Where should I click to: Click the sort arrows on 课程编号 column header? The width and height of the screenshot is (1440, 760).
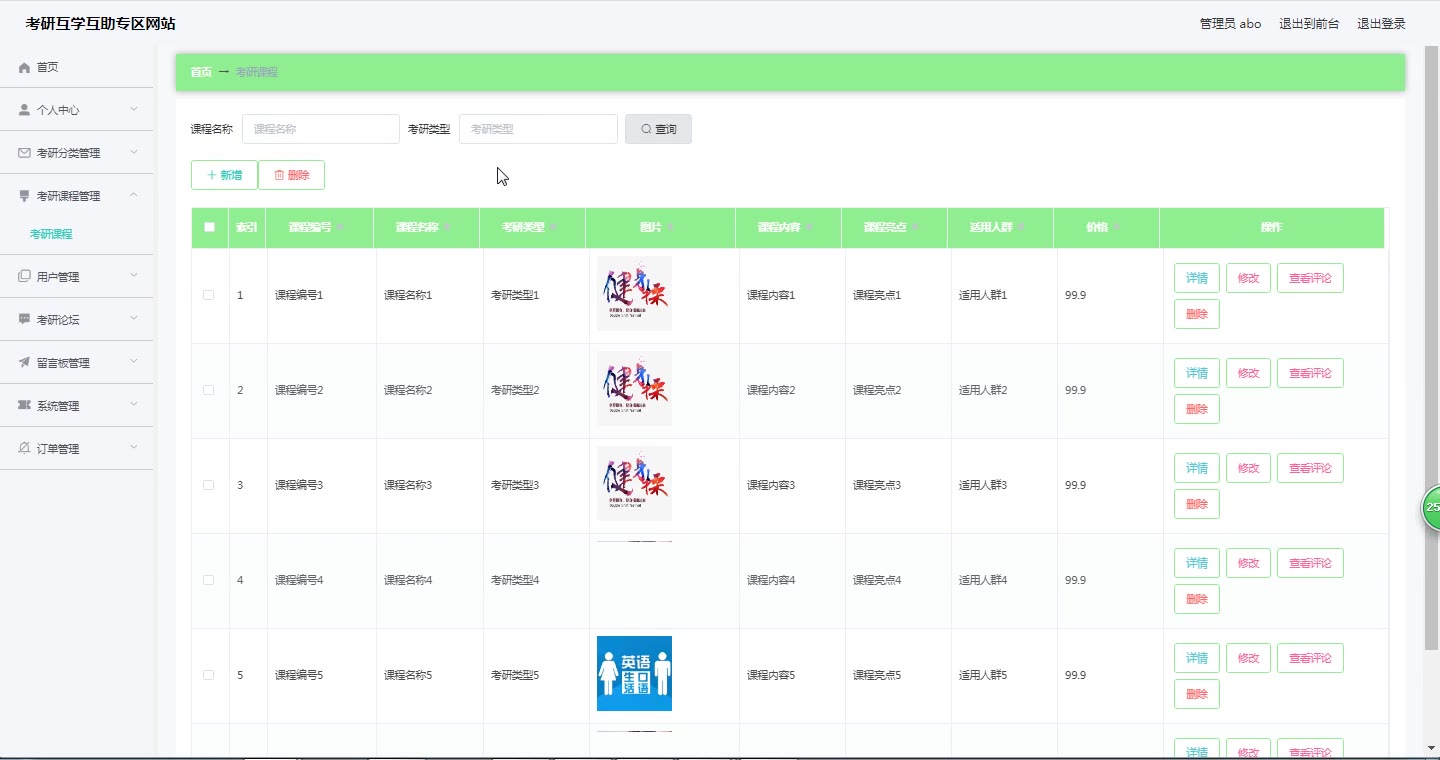(340, 228)
